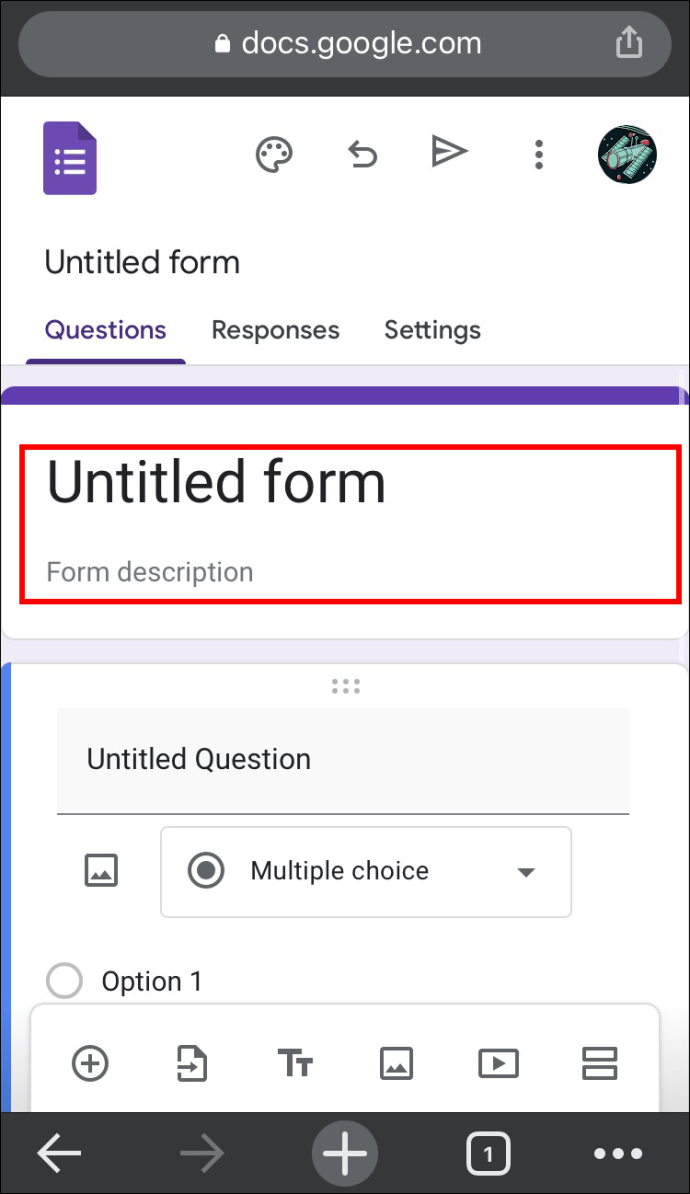
Task: Select the Option 1 radio button
Action: pyautogui.click(x=65, y=981)
